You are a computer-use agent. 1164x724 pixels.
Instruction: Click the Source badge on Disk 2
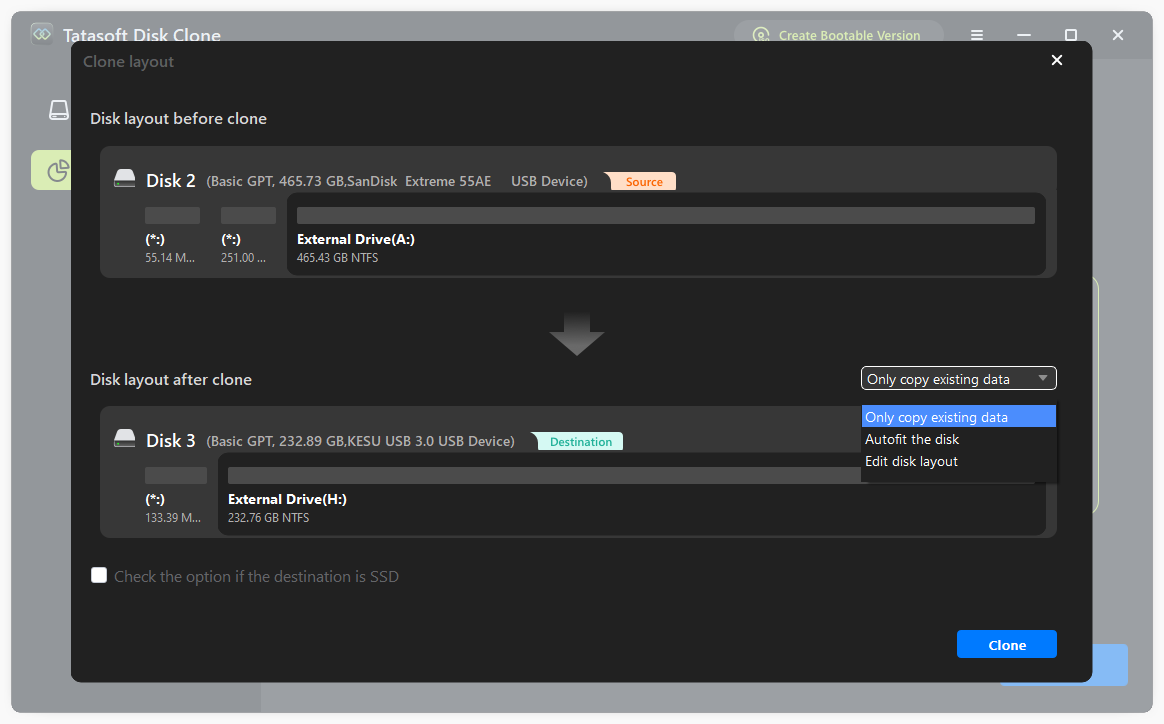[x=642, y=181]
